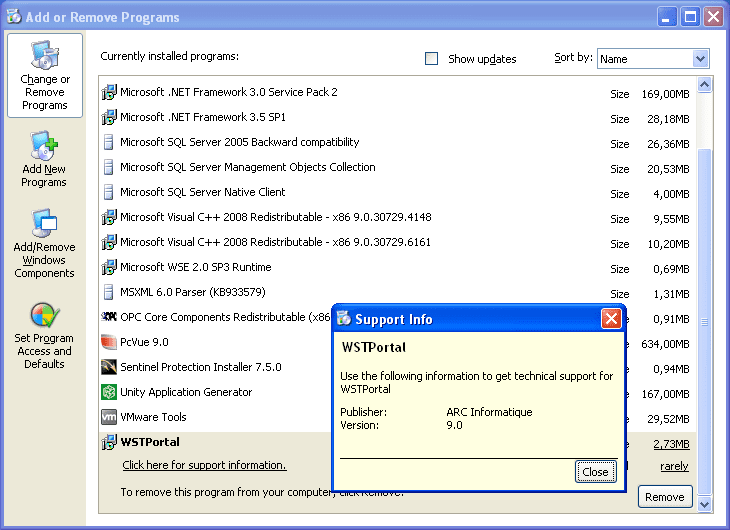This screenshot has height=530, width=730.
Task: Click Visual C++ 2008 9.0.30729.4148 icon
Action: pyautogui.click(x=109, y=217)
